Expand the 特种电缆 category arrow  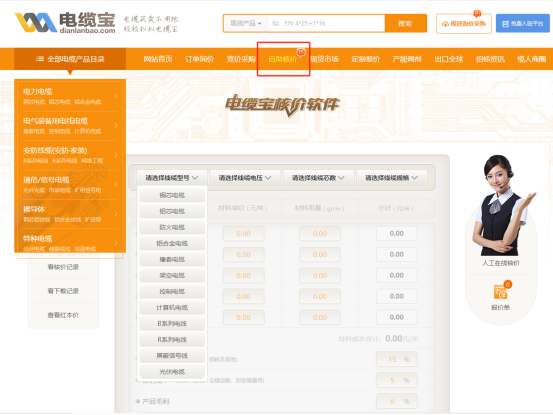click(116, 243)
